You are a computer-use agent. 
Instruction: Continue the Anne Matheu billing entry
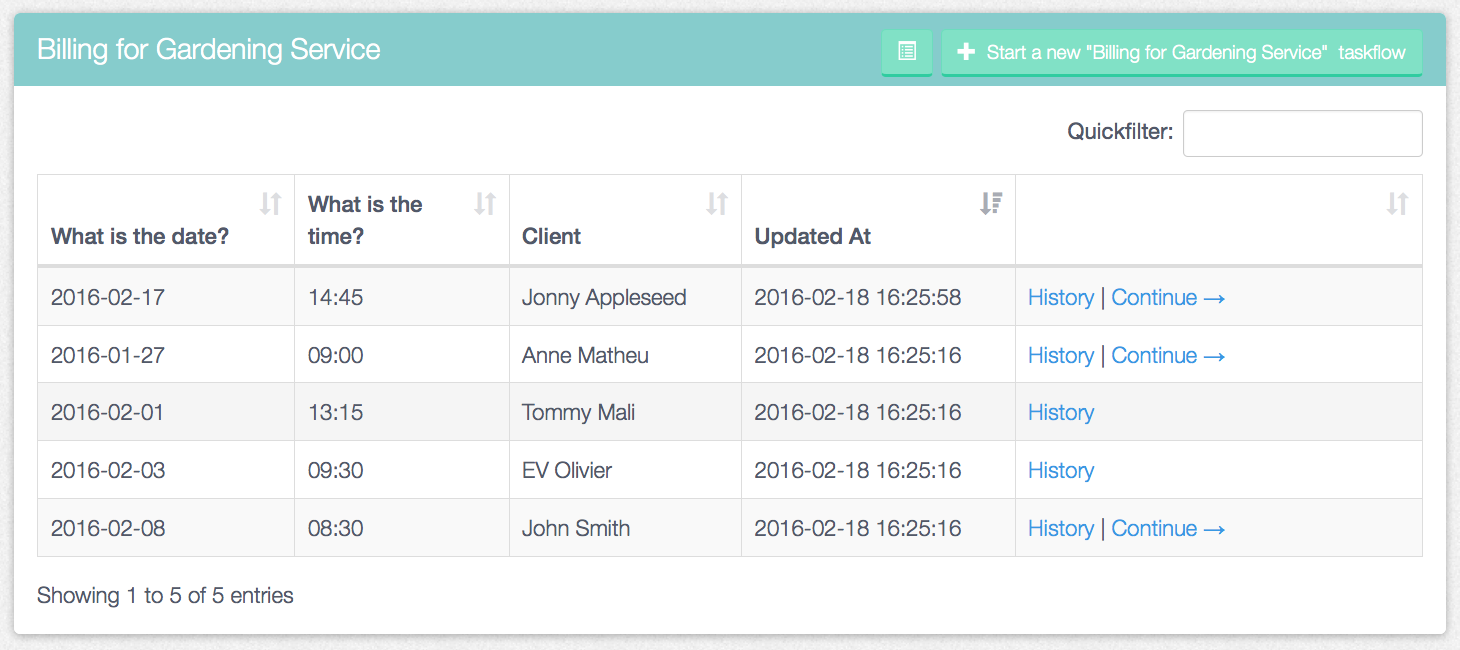(1168, 356)
